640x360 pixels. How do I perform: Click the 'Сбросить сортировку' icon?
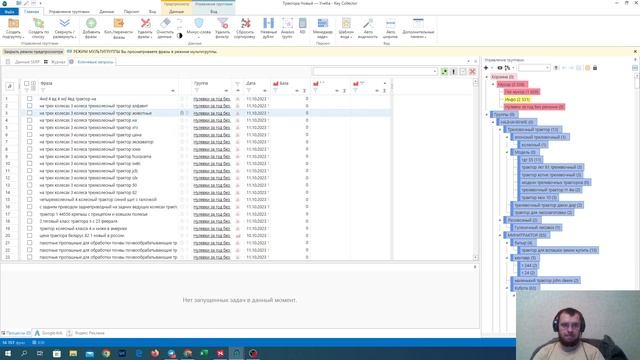(x=245, y=23)
